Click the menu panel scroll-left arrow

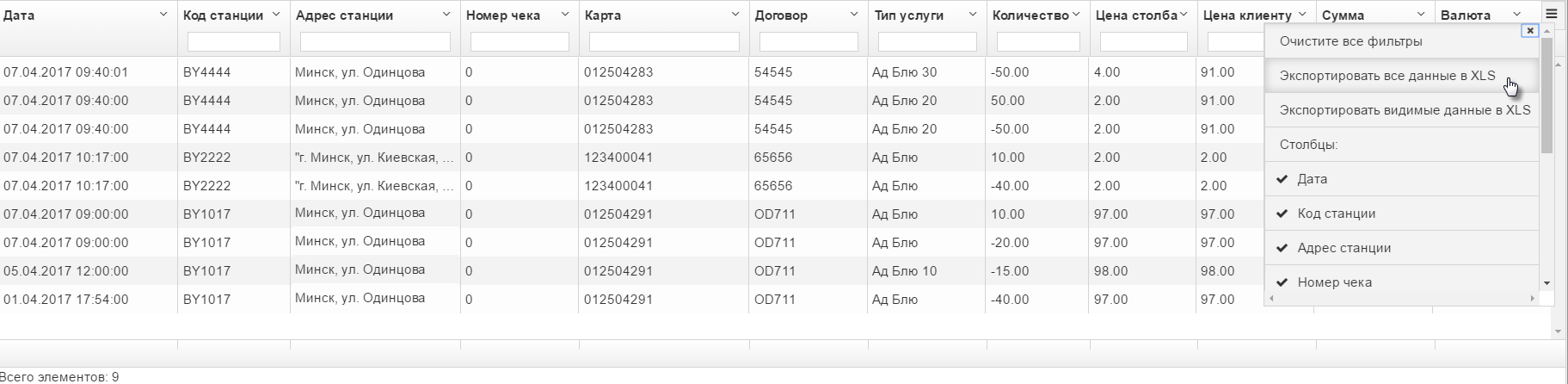[x=1271, y=298]
